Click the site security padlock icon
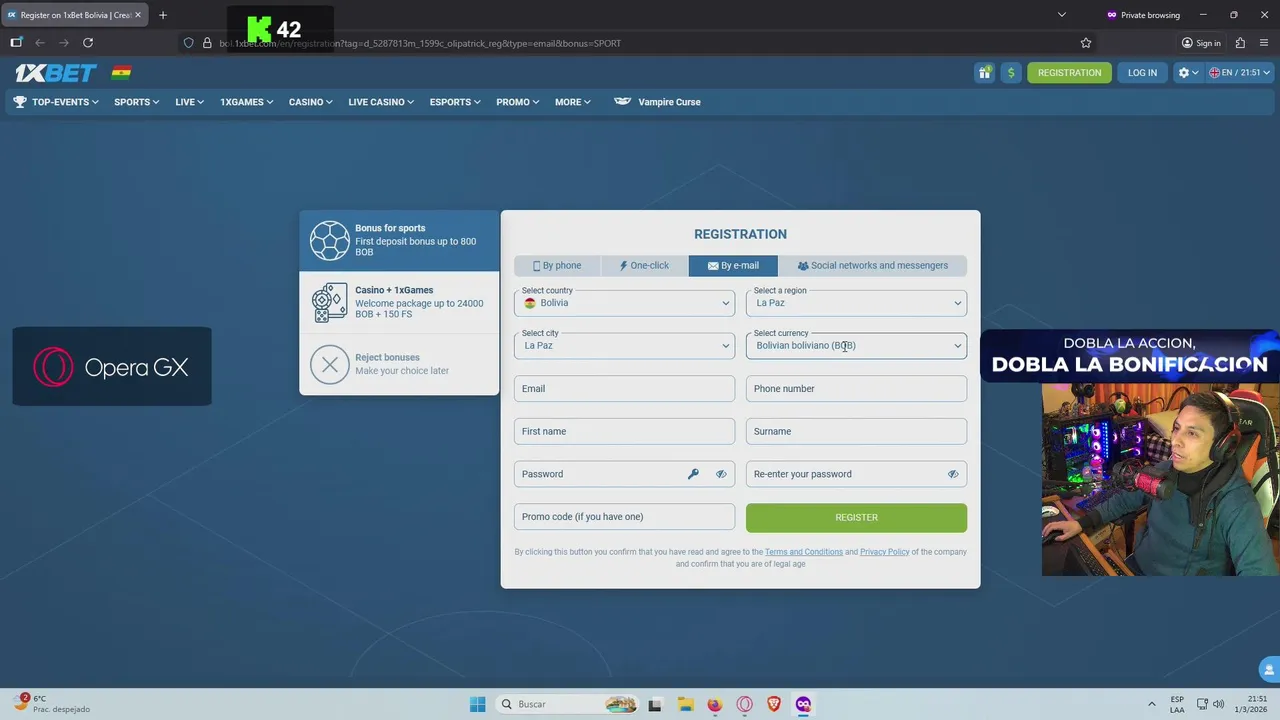 (x=207, y=43)
